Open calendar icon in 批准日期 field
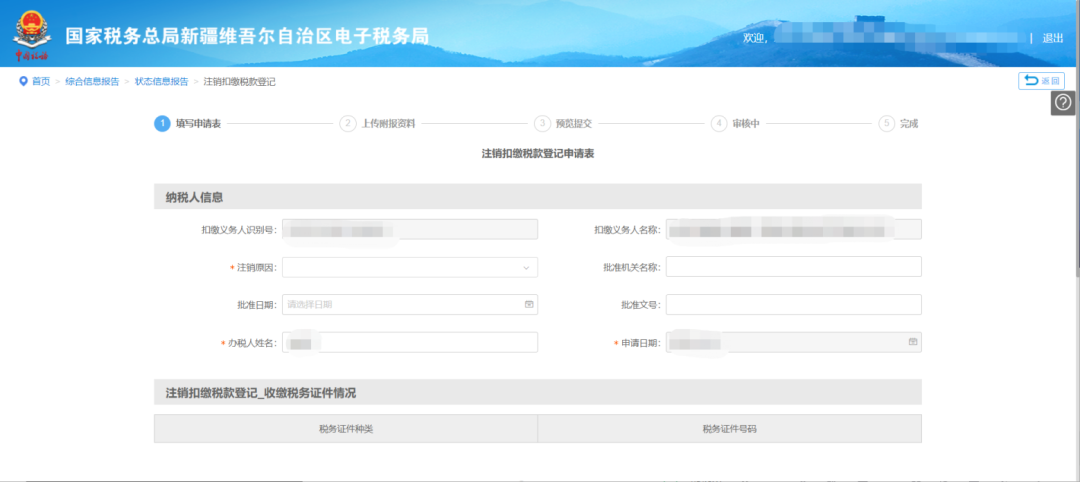 point(529,304)
